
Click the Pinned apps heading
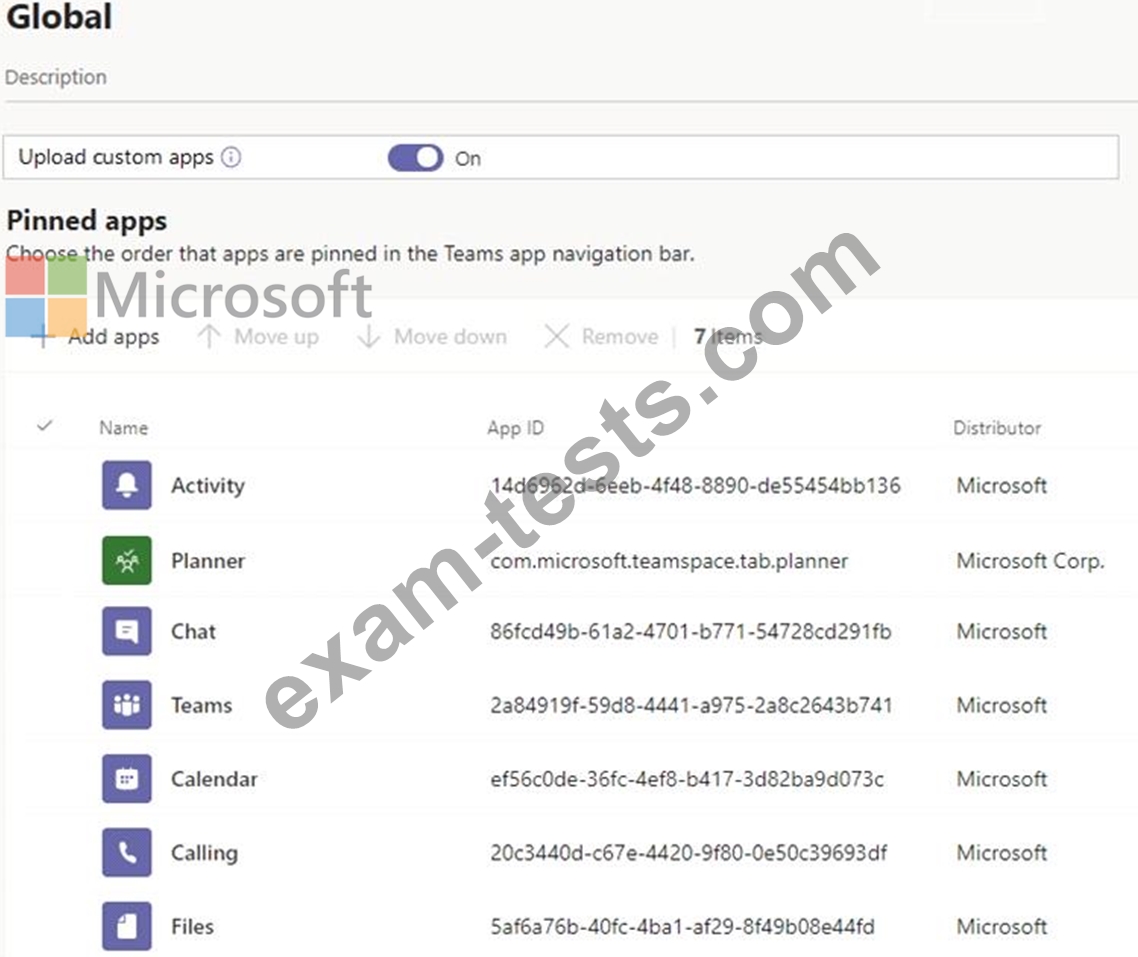point(86,221)
